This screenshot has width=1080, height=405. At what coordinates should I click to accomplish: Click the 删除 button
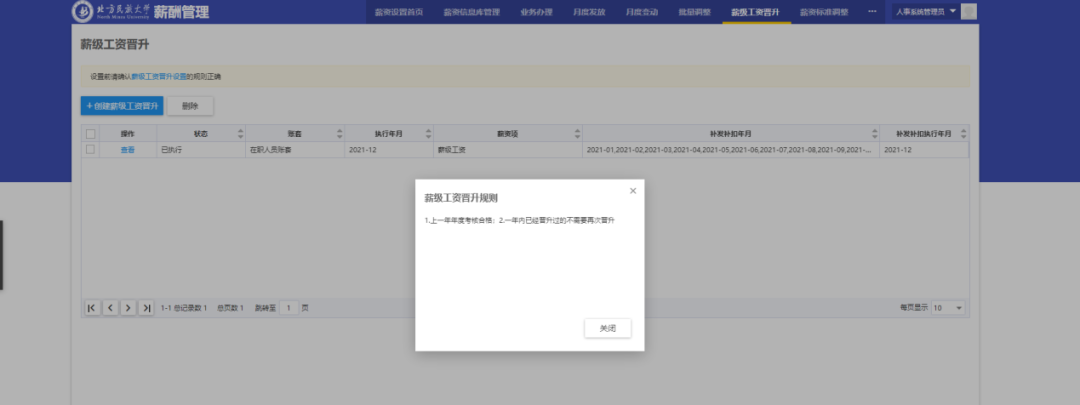(x=190, y=106)
